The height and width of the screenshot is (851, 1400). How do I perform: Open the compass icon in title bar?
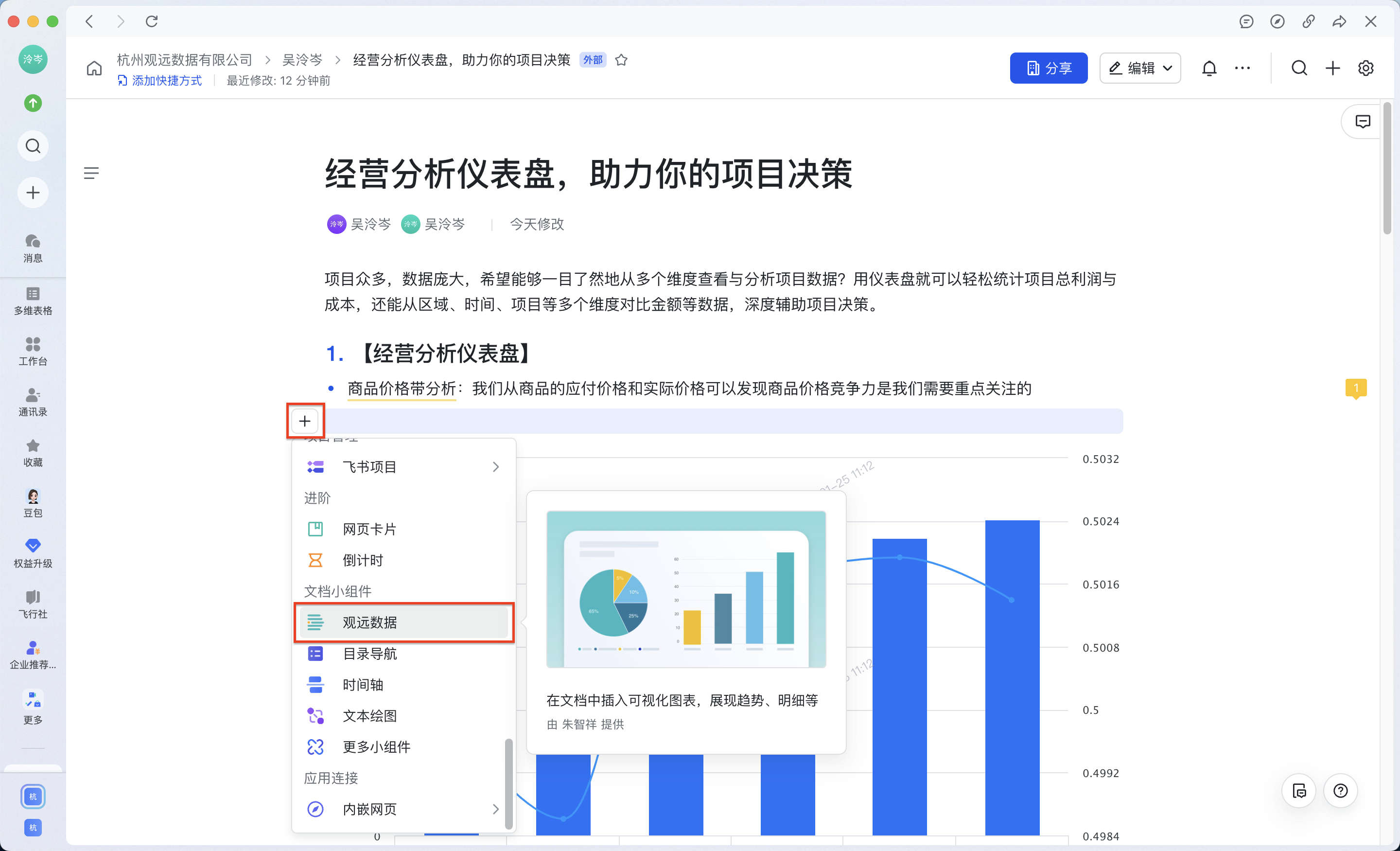pyautogui.click(x=1277, y=21)
